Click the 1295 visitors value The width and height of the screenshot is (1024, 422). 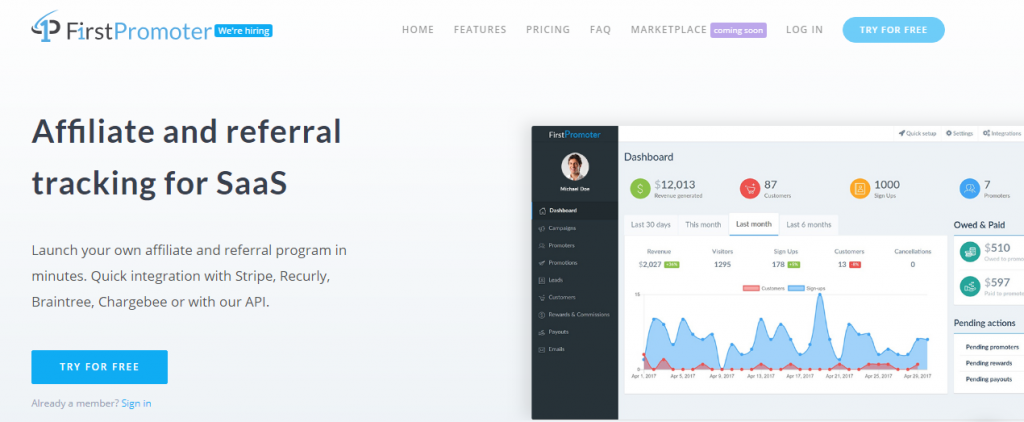pyautogui.click(x=722, y=265)
